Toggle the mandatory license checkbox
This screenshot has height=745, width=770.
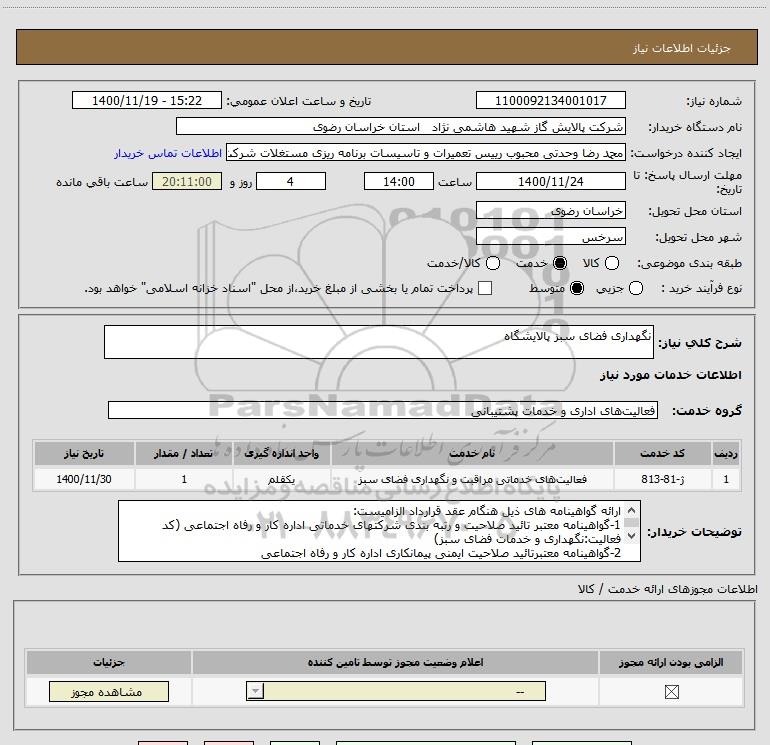tap(671, 692)
